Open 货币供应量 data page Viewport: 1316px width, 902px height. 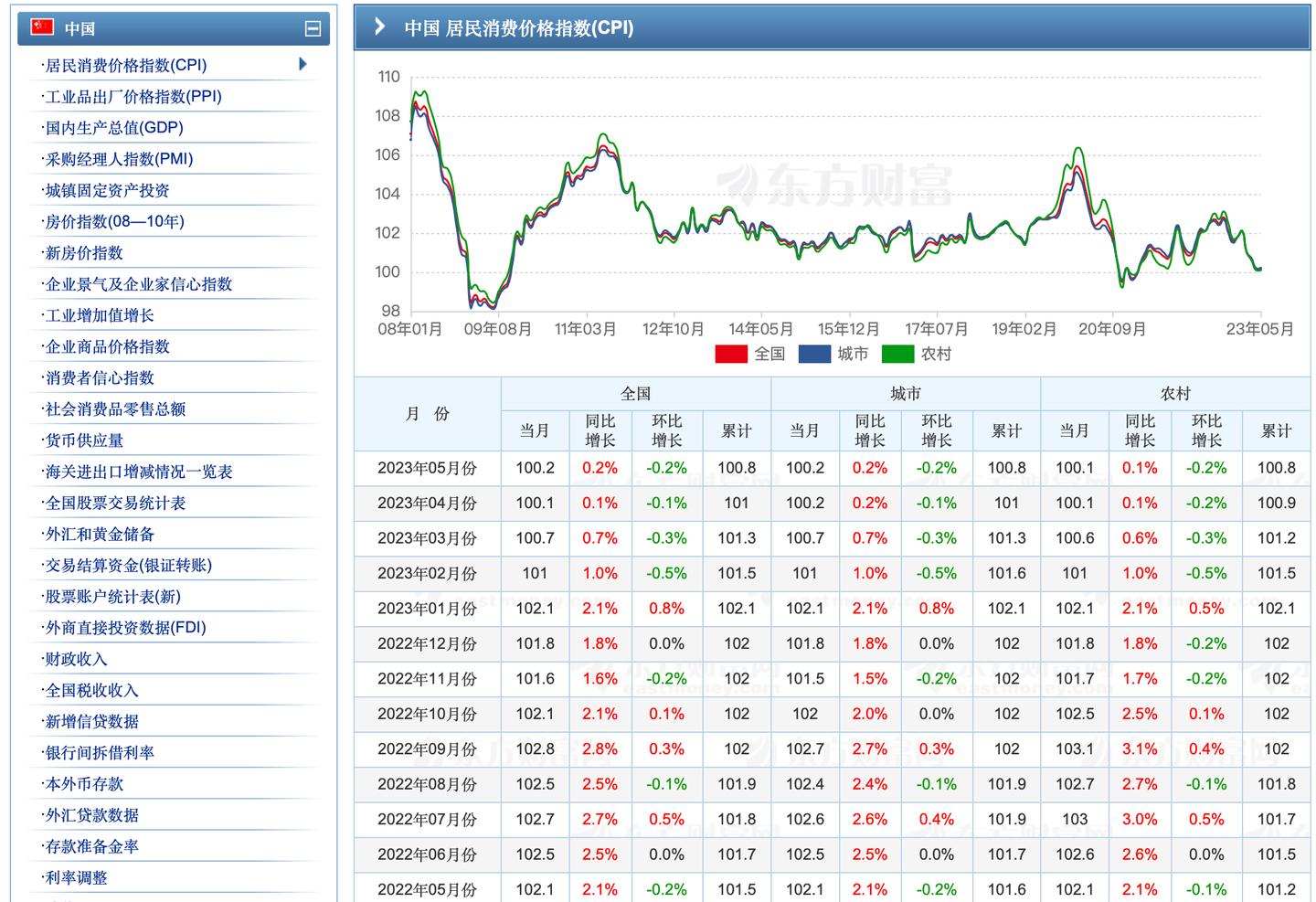pyautogui.click(x=84, y=440)
